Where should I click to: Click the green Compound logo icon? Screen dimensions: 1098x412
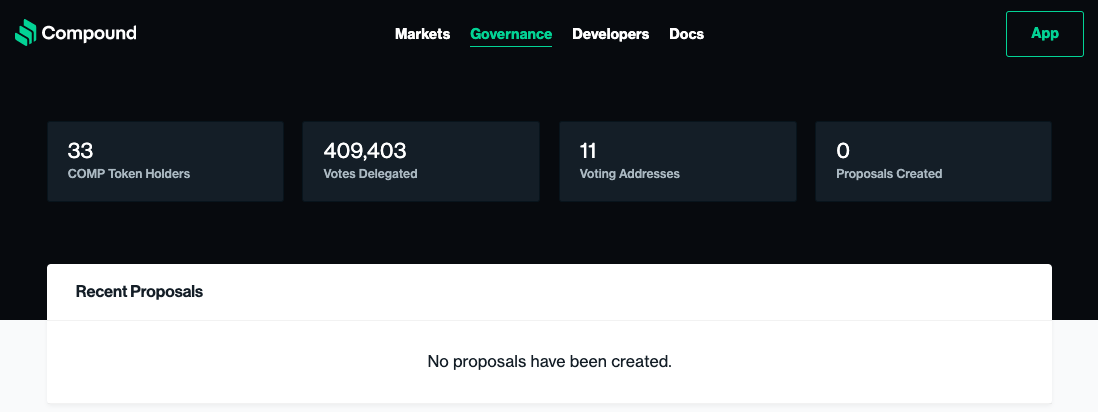point(25,33)
